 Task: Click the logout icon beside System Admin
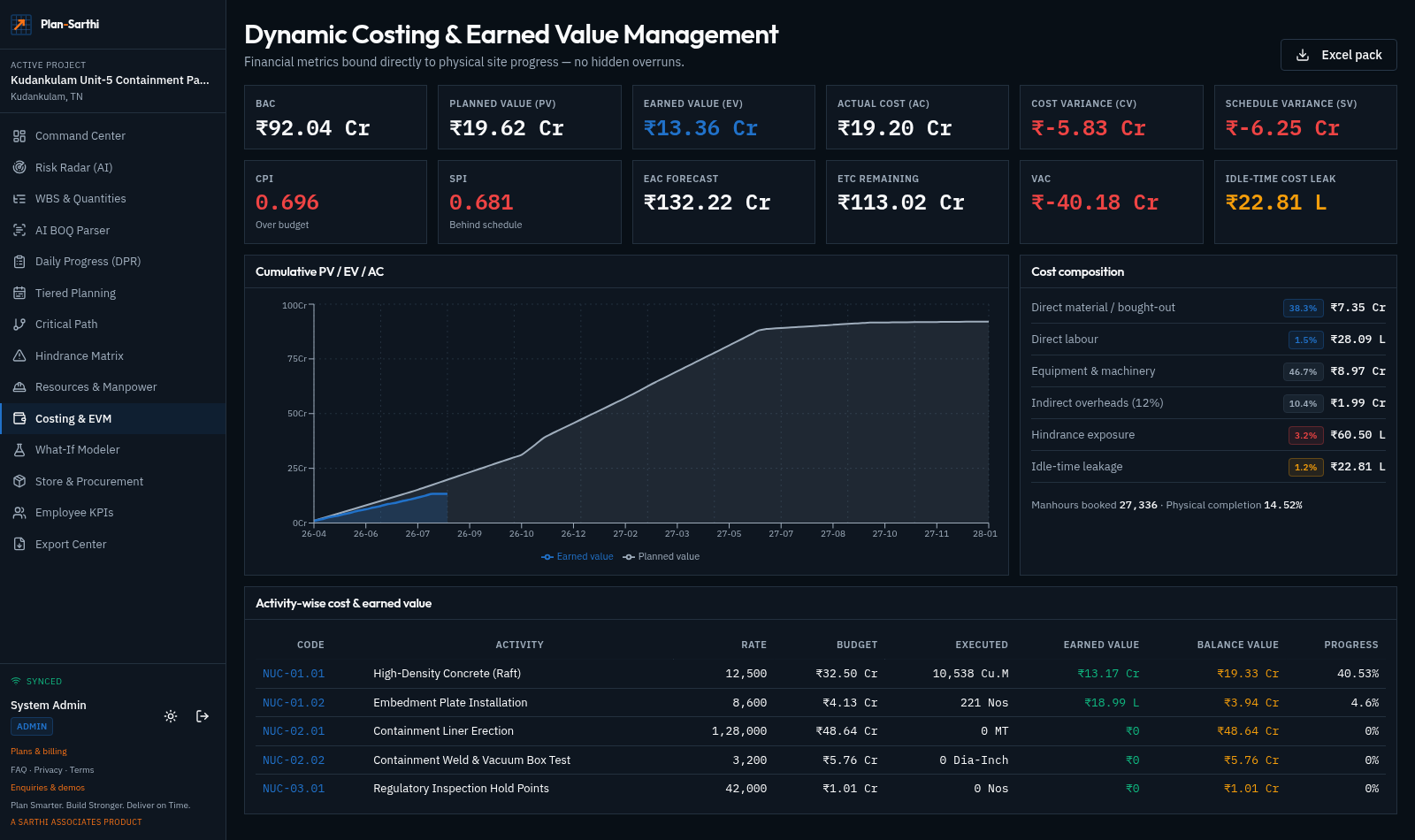(x=203, y=716)
